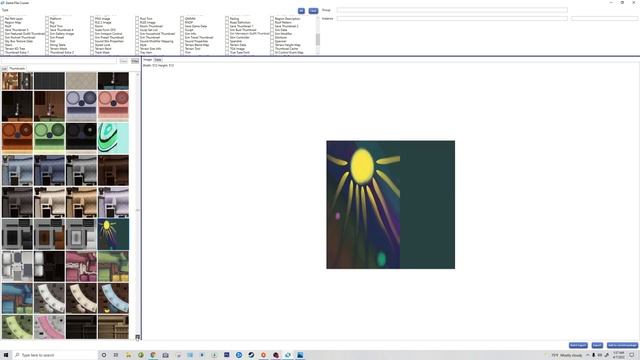Tick the Thumbnail Cache checkbox

point(272,49)
